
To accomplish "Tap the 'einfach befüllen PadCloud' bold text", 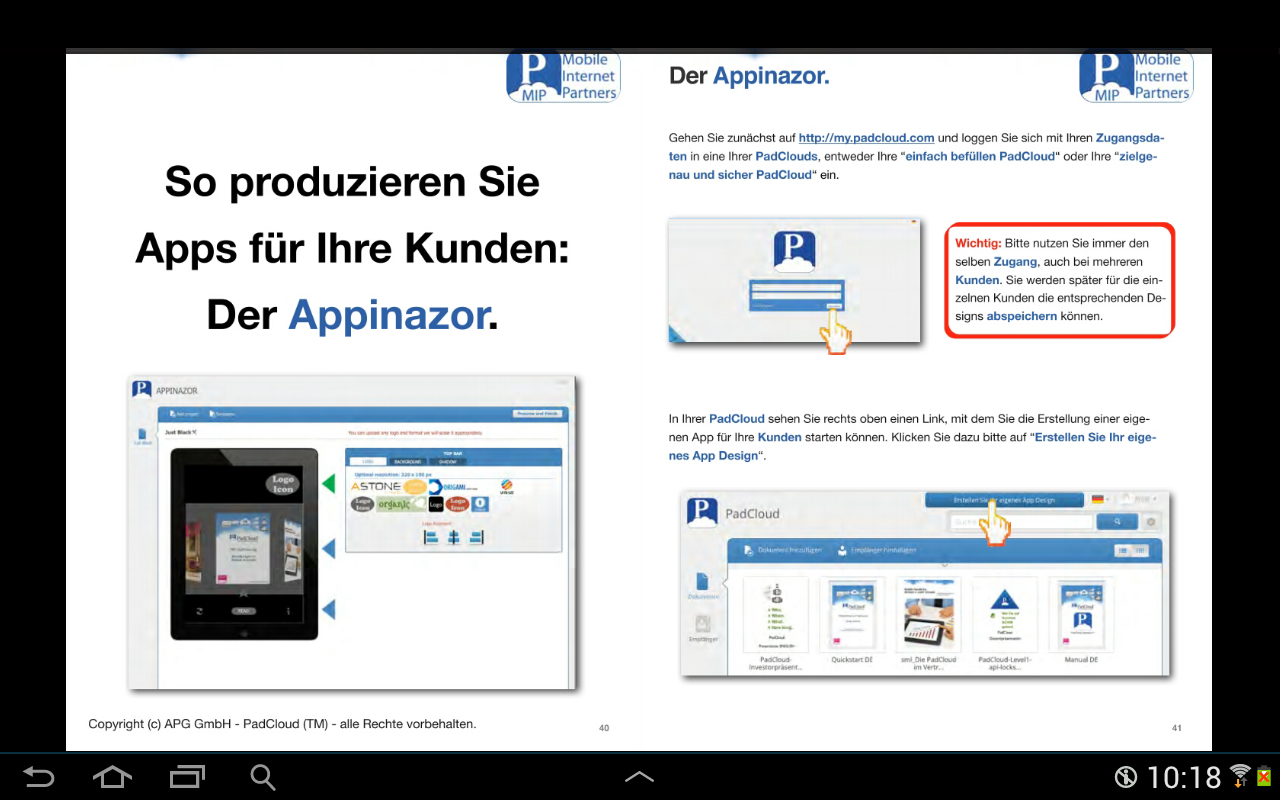I will click(x=979, y=157).
